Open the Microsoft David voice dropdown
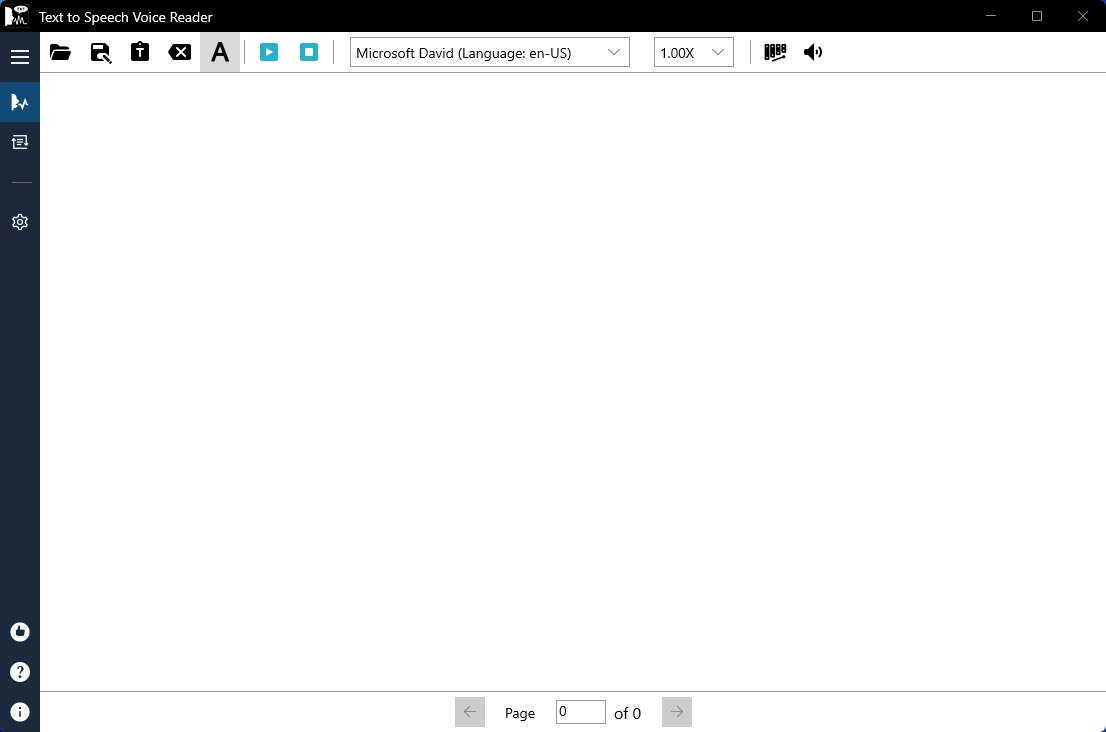 (490, 52)
